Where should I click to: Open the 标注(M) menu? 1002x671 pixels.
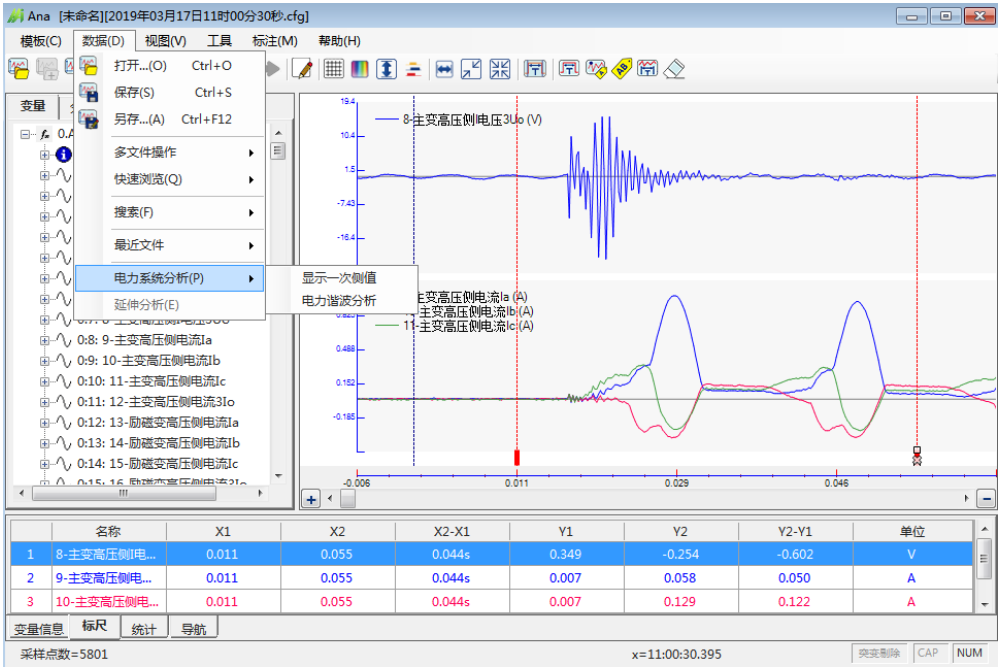[x=275, y=41]
